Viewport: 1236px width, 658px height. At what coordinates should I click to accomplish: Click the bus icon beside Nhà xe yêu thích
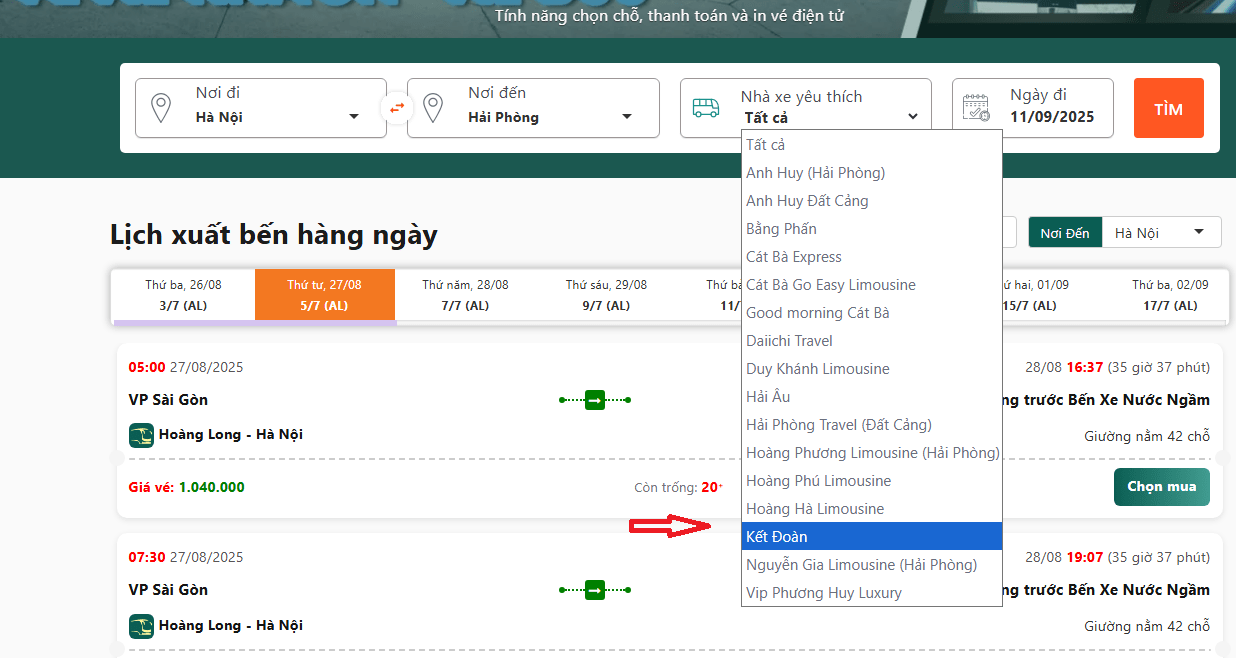[706, 108]
